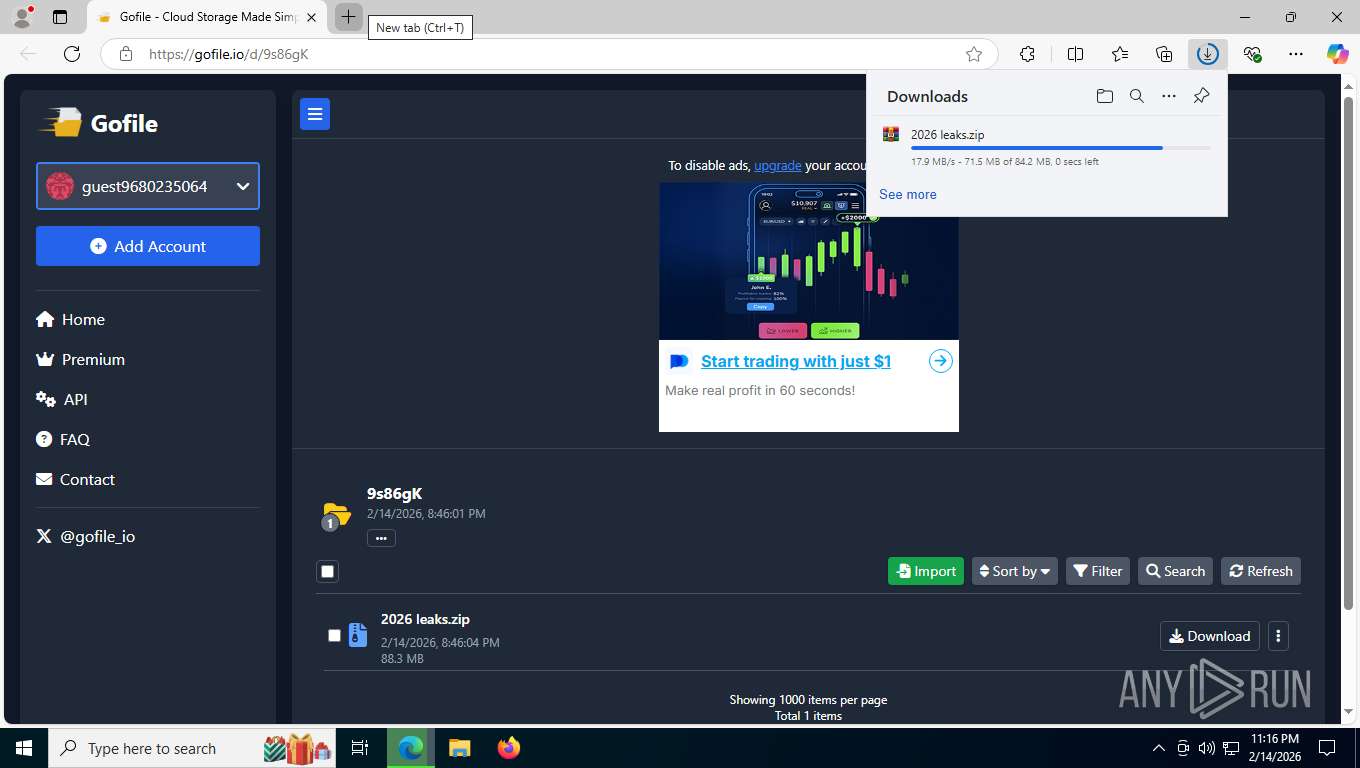Reload the page with refresh icon
Image resolution: width=1360 pixels, height=768 pixels.
[x=71, y=54]
